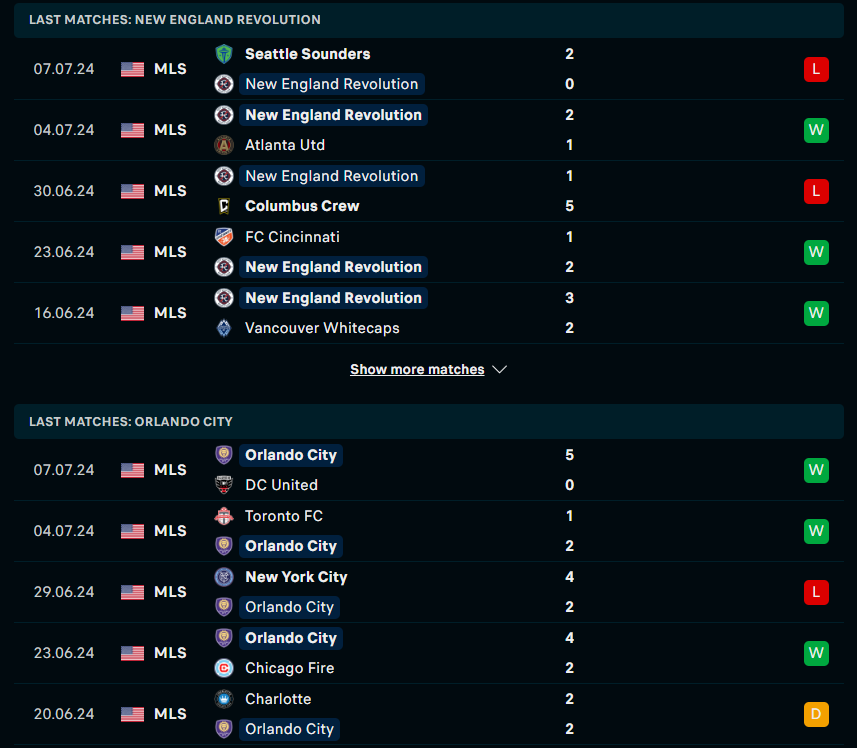The image size is (857, 748).
Task: Click the DC United team crest
Action: (224, 485)
